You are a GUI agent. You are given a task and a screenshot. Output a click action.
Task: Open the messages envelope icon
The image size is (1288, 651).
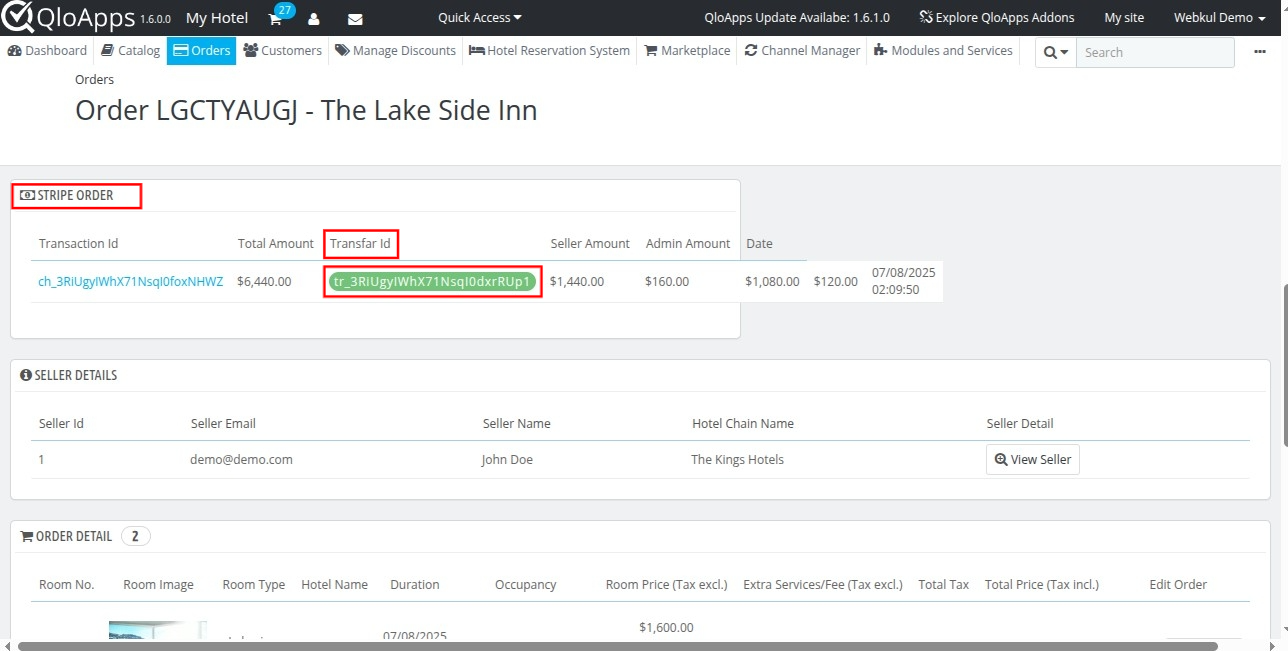tap(355, 19)
